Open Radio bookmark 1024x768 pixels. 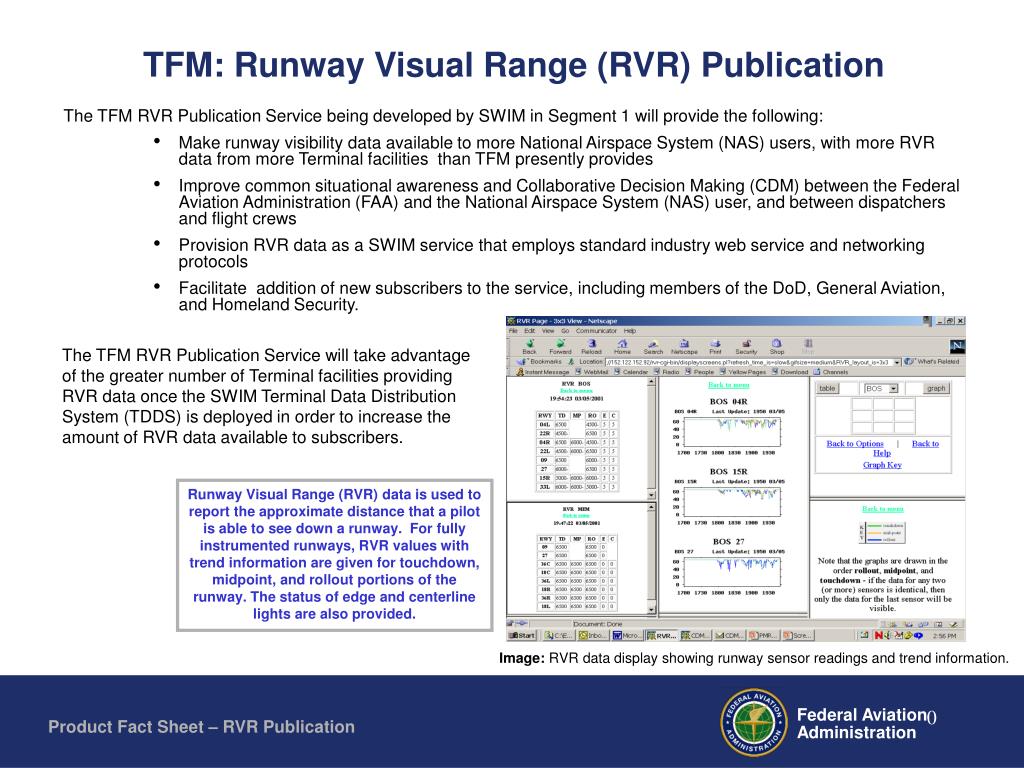666,372
